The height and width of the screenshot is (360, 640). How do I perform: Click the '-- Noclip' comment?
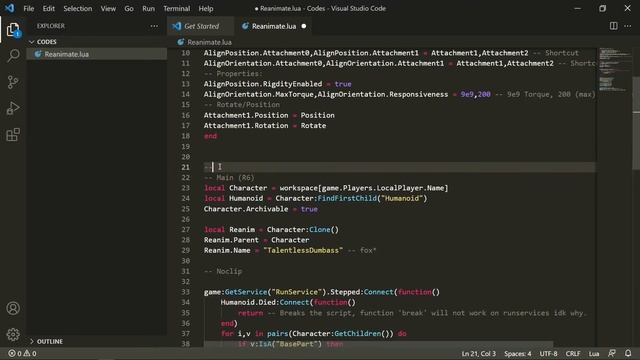coord(223,271)
